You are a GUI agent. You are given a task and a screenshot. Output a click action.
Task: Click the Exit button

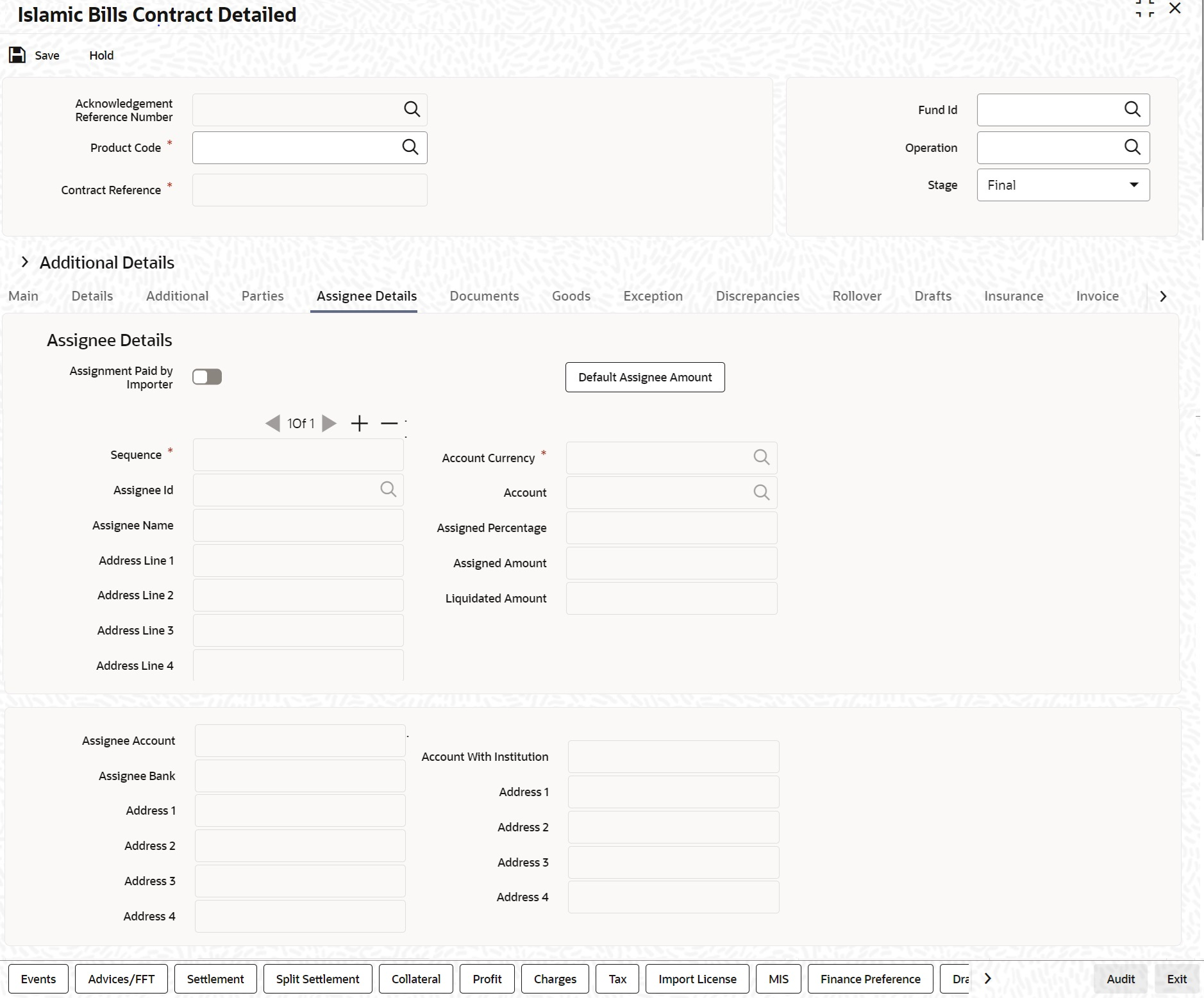click(1177, 979)
